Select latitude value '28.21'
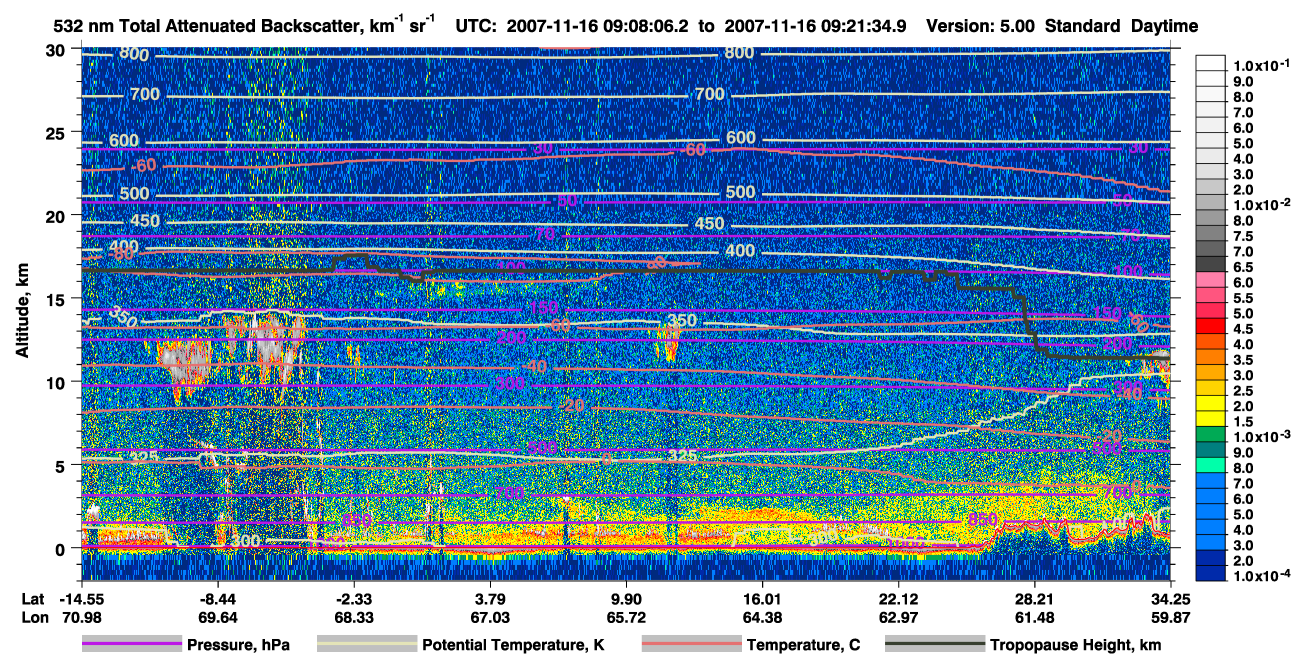The height and width of the screenshot is (667, 1300). (x=1035, y=598)
